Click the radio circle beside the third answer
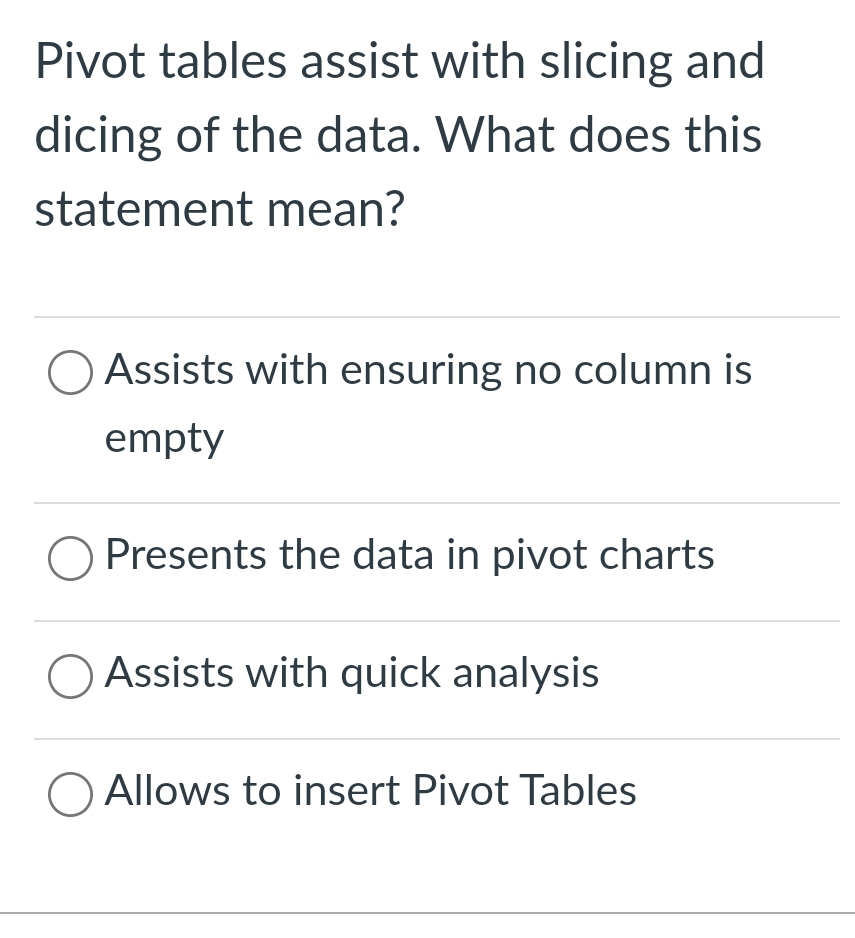 (x=69, y=676)
